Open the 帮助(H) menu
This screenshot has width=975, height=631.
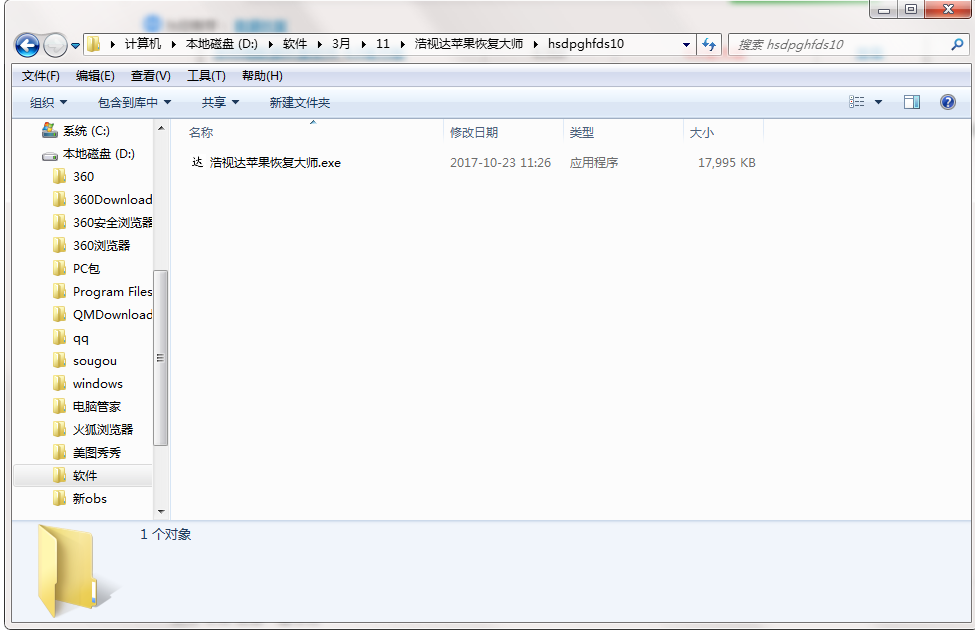[x=262, y=76]
